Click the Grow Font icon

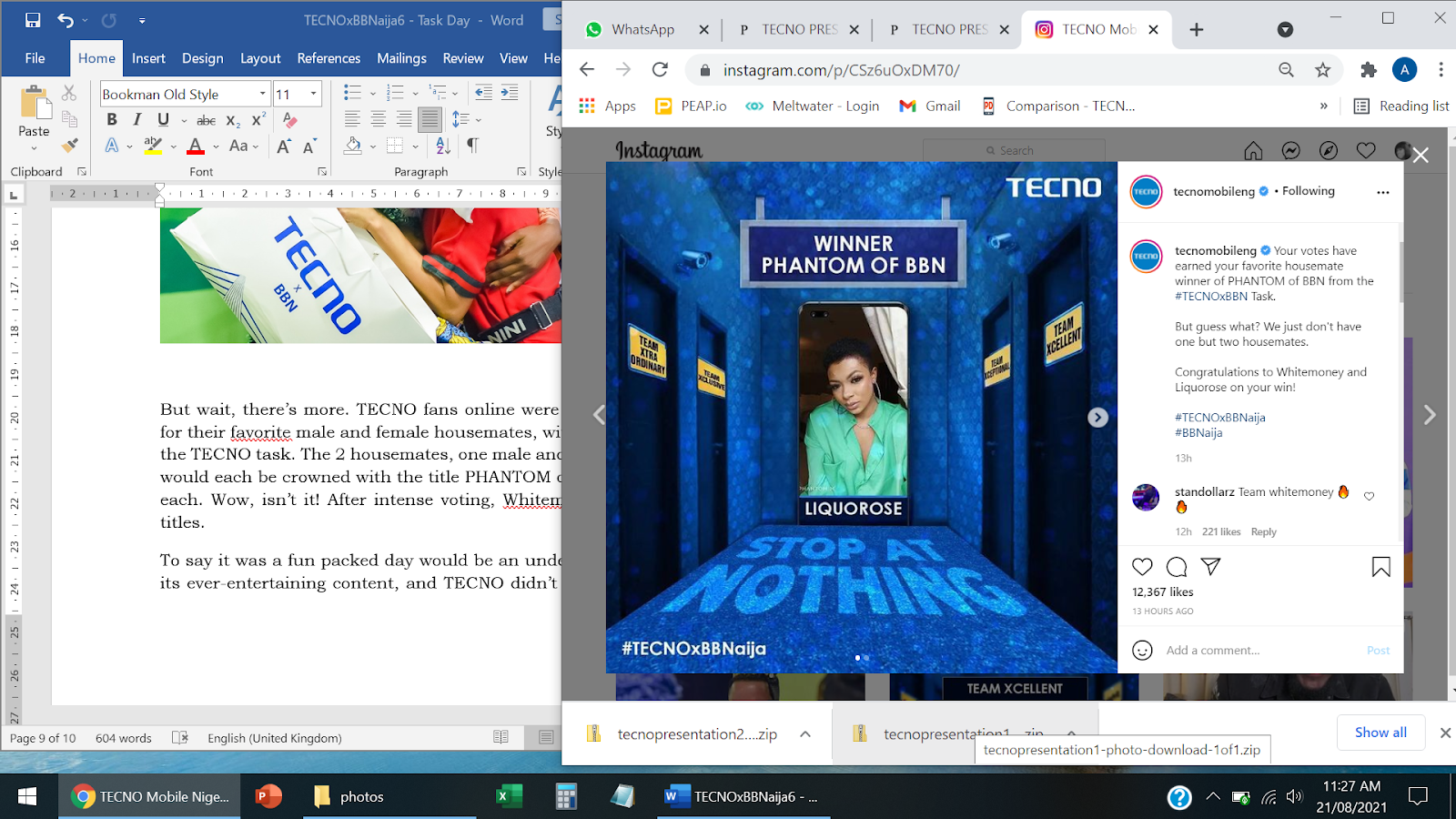pyautogui.click(x=284, y=146)
